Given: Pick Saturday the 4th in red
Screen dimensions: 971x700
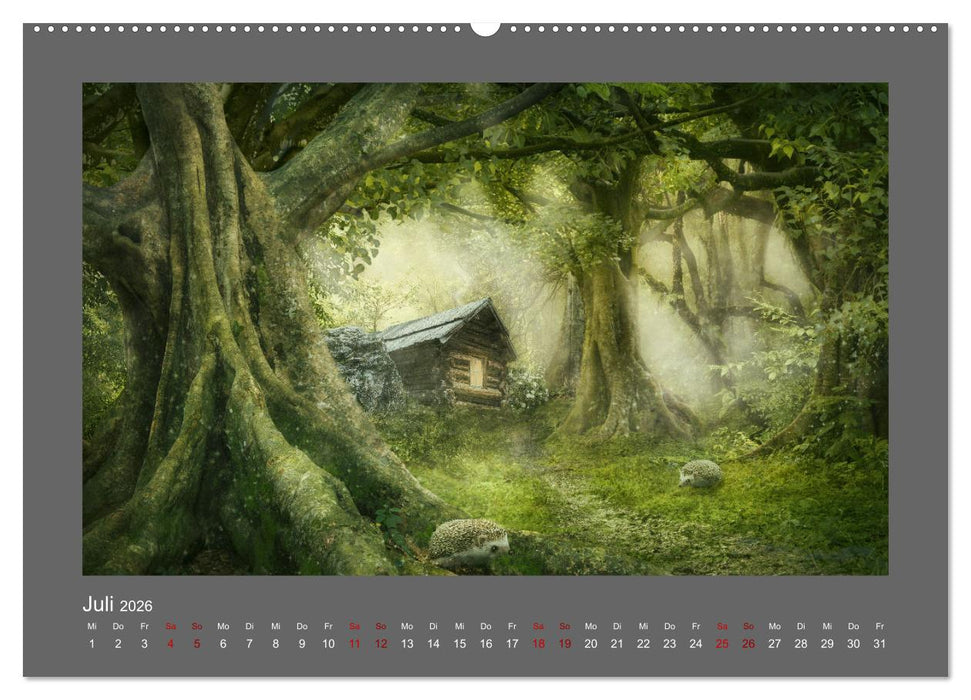Looking at the screenshot, I should tap(170, 644).
